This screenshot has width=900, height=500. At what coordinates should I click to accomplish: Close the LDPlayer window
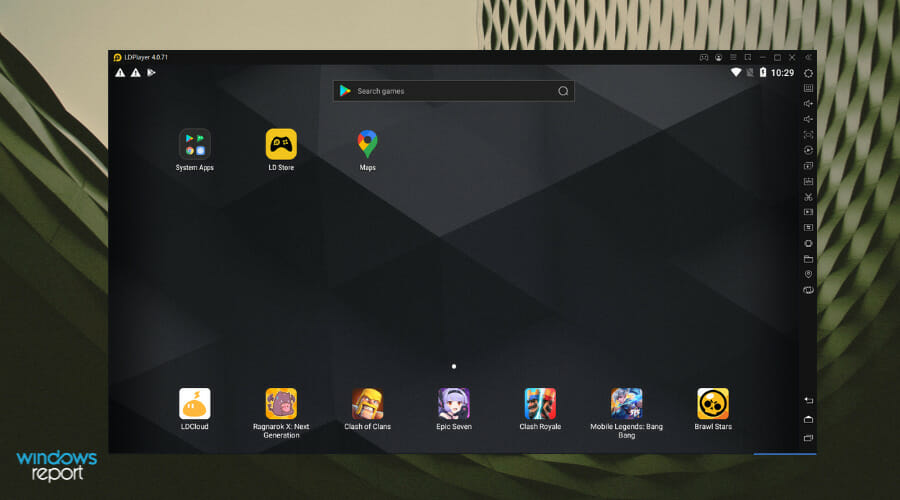coord(792,57)
